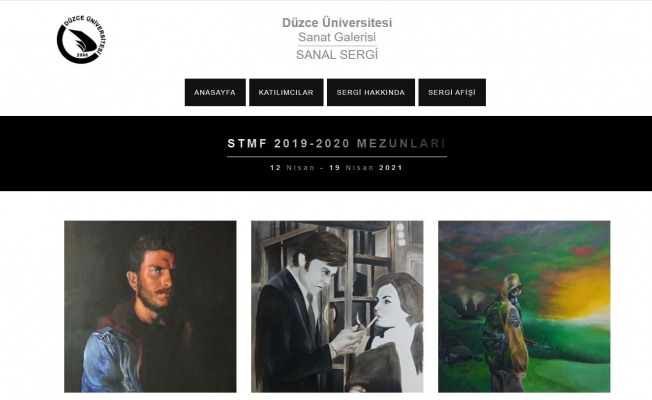Click the woman's face in middle painting

[x=390, y=300]
